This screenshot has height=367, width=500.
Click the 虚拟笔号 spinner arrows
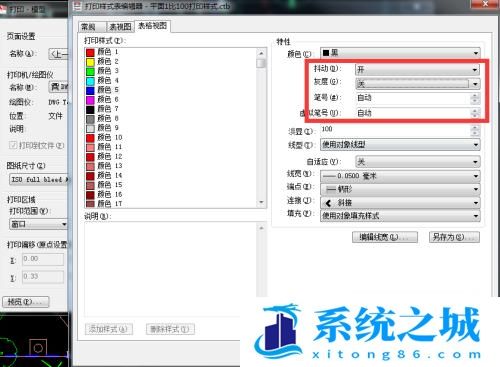pos(475,113)
